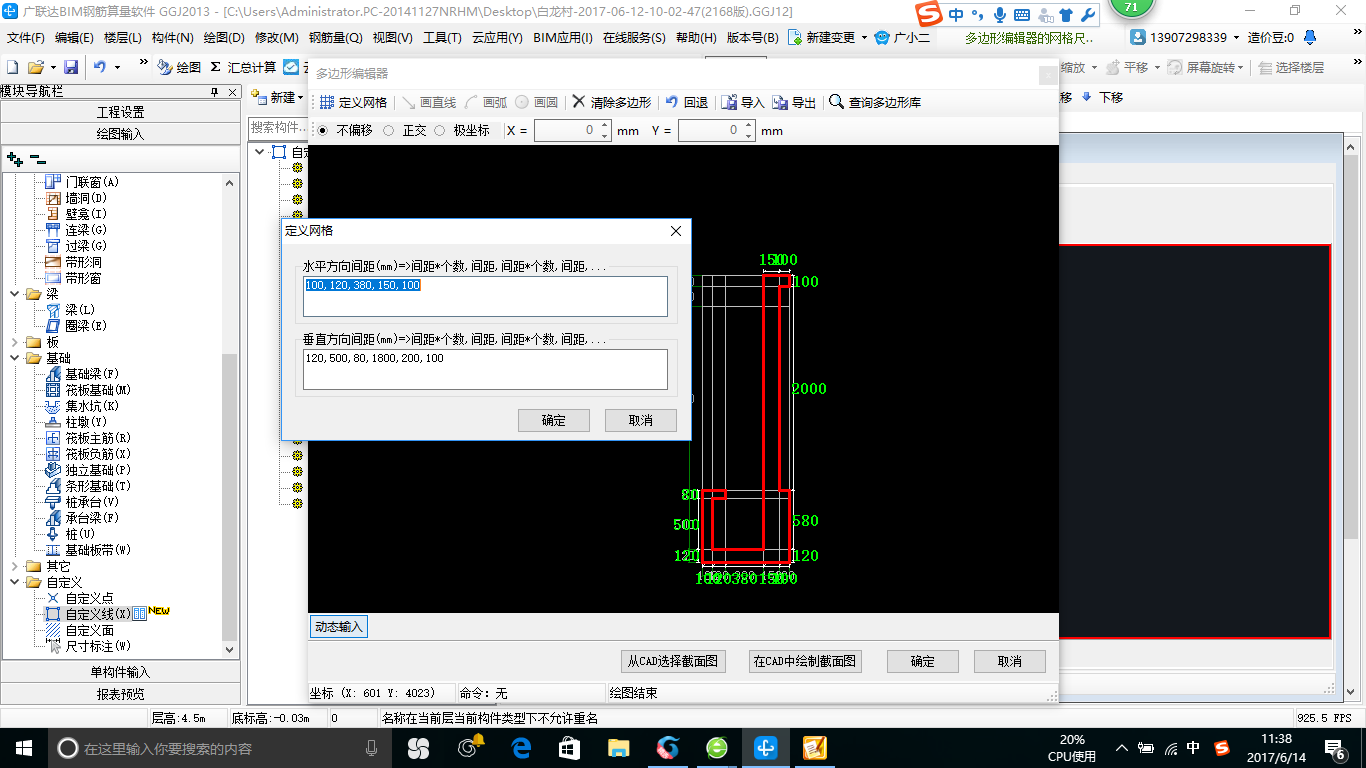The height and width of the screenshot is (768, 1366).
Task: Click the 导出 export icon
Action: pyautogui.click(x=780, y=102)
